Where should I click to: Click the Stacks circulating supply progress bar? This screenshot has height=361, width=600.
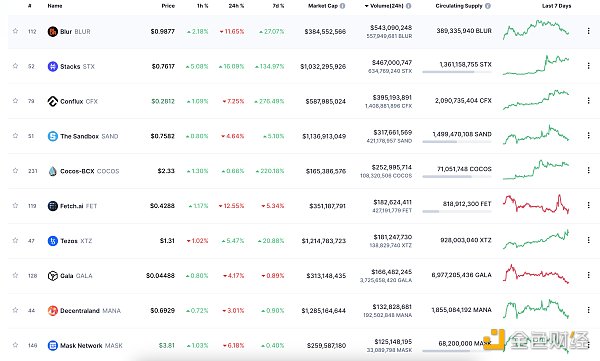tap(457, 72)
